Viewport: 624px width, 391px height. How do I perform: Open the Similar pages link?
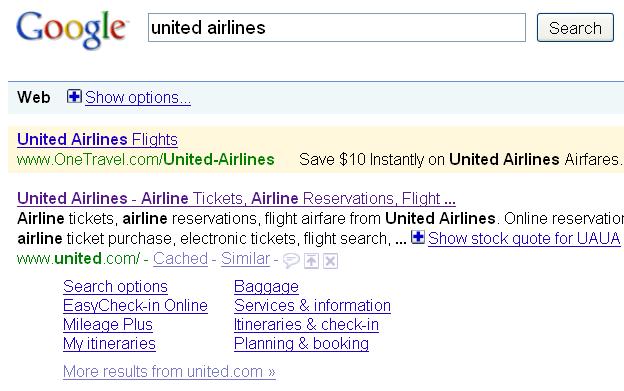coord(246,259)
